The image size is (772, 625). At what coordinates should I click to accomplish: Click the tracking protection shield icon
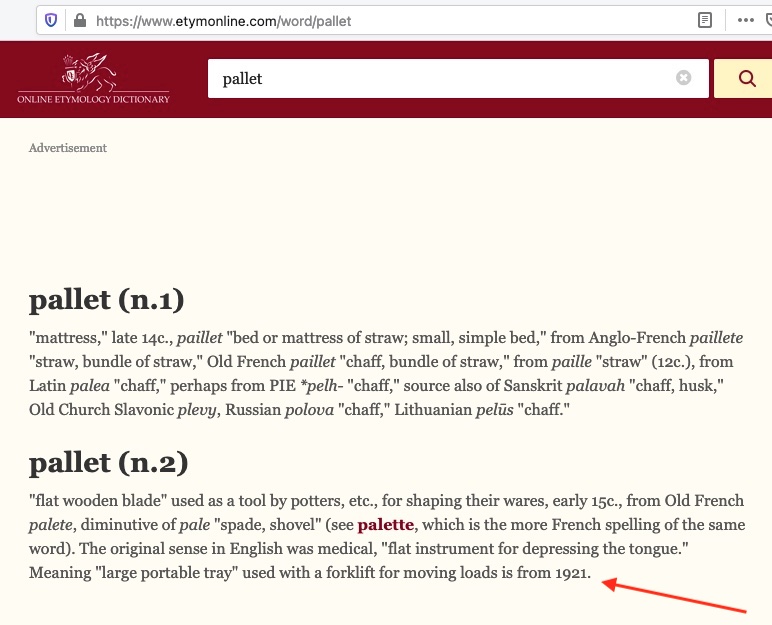tap(51, 20)
